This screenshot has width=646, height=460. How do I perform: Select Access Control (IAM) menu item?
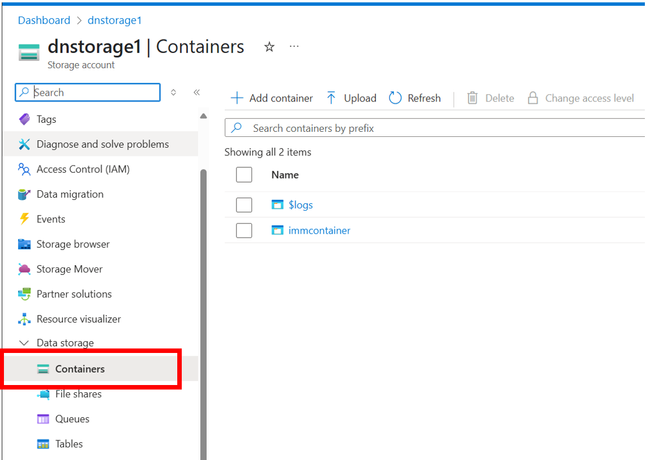[101, 169]
